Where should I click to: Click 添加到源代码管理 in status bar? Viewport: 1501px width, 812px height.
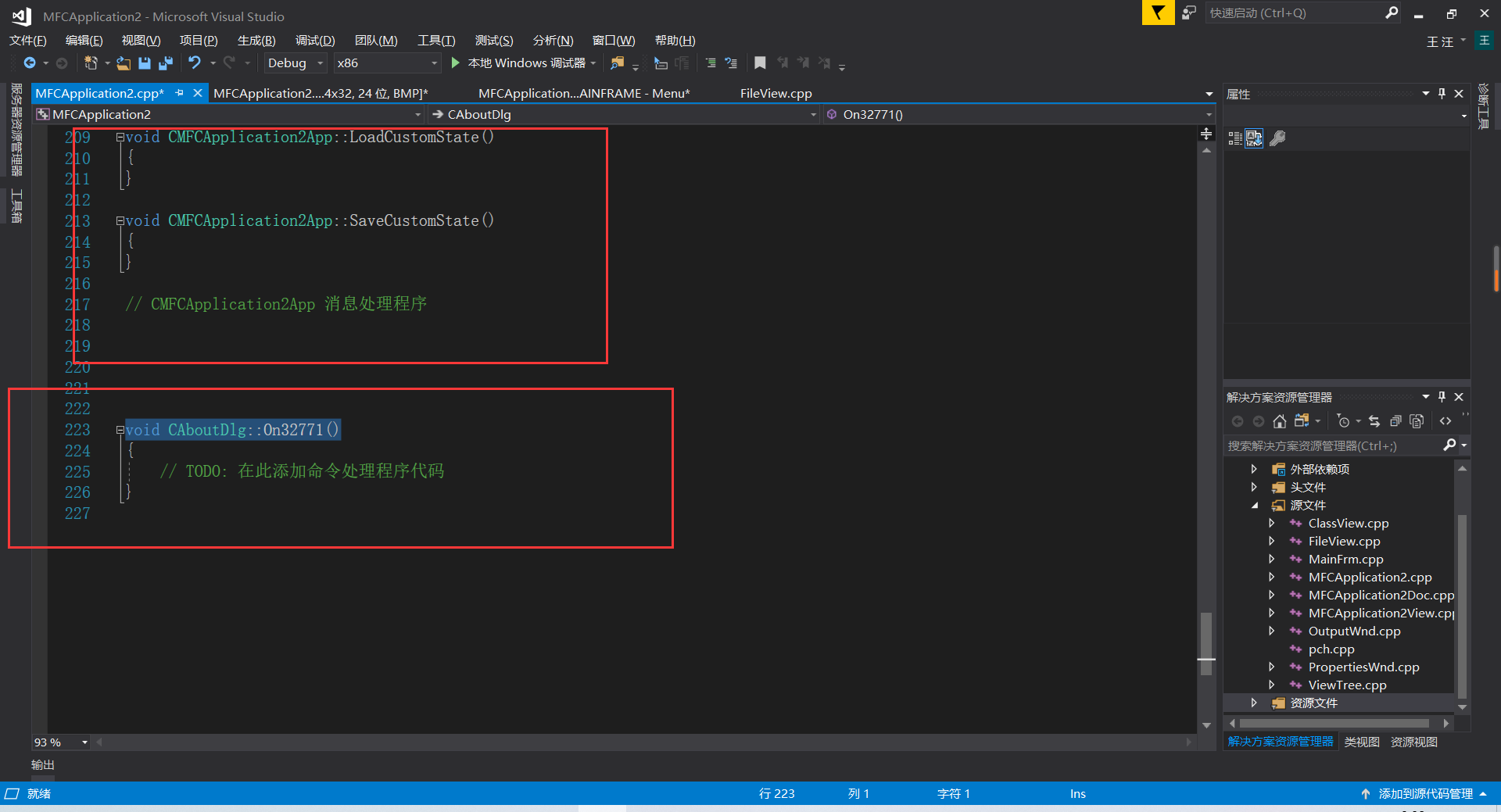click(1424, 793)
